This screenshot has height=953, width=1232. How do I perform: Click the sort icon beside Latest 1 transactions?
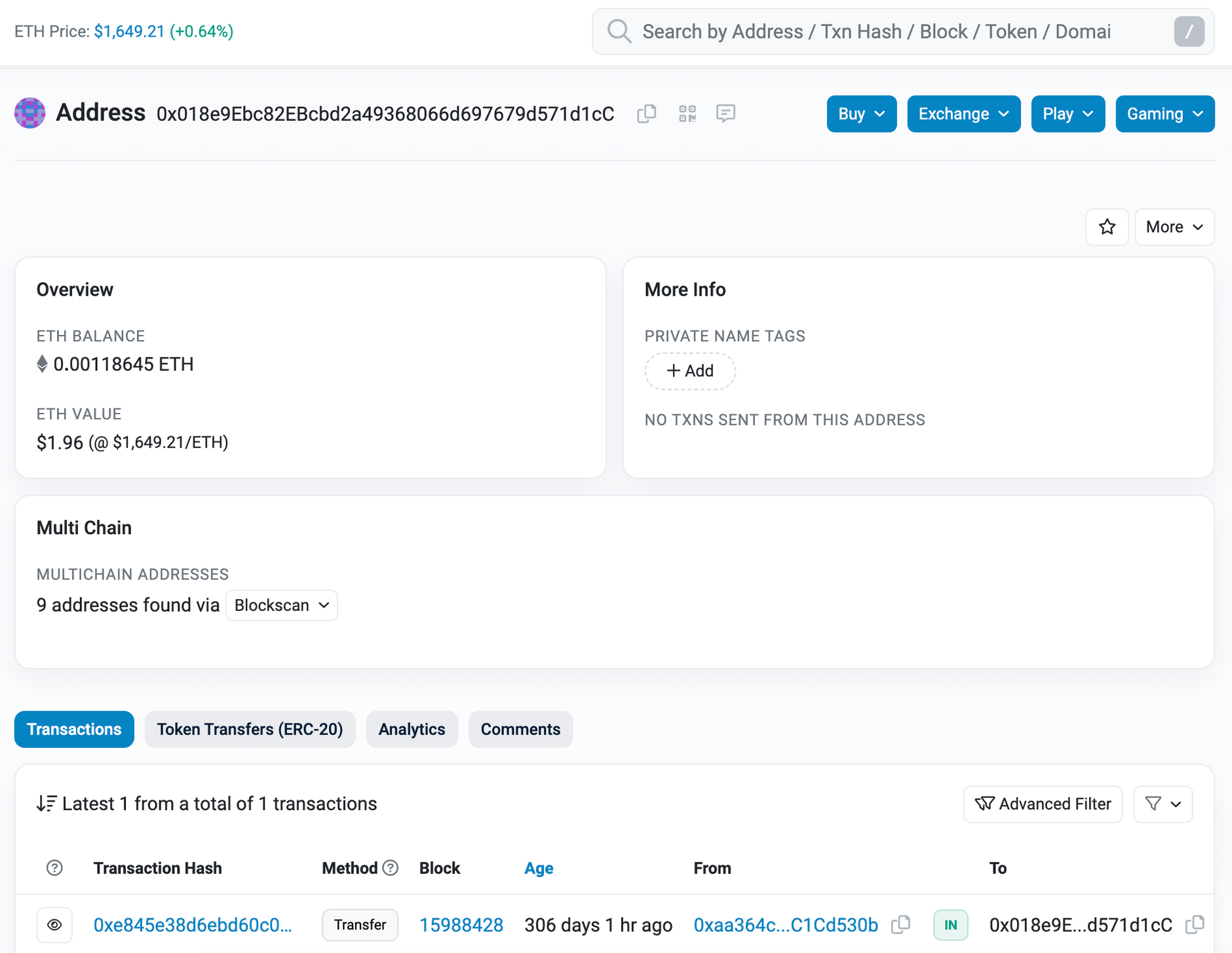(46, 804)
